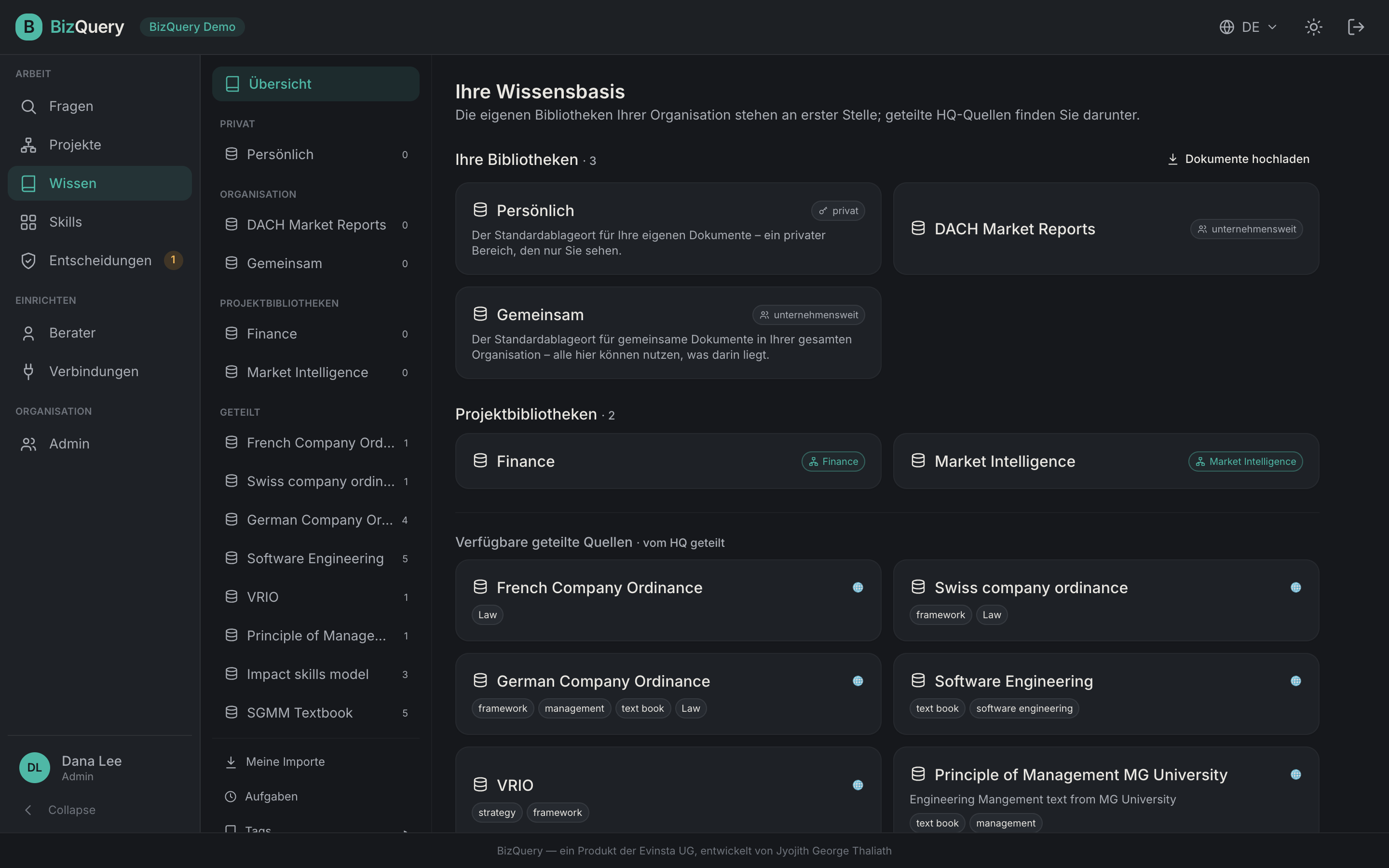Open the Gemeinsam library card
Image resolution: width=1389 pixels, height=868 pixels.
point(668,333)
